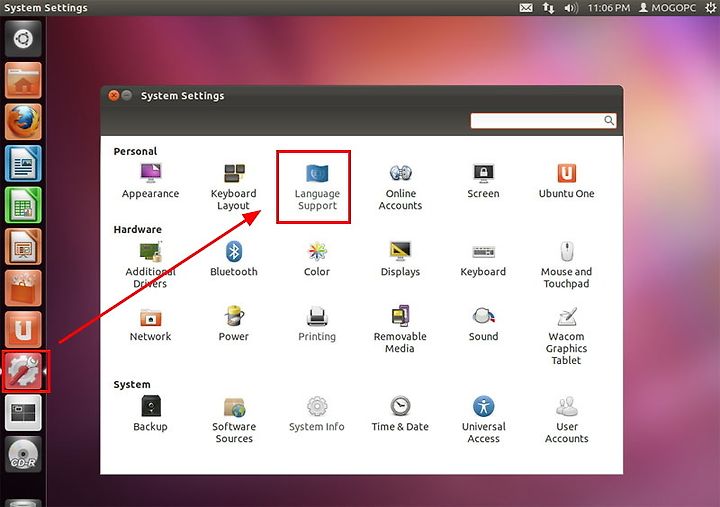Open User Accounts settings
This screenshot has height=507, width=720.
tap(566, 420)
